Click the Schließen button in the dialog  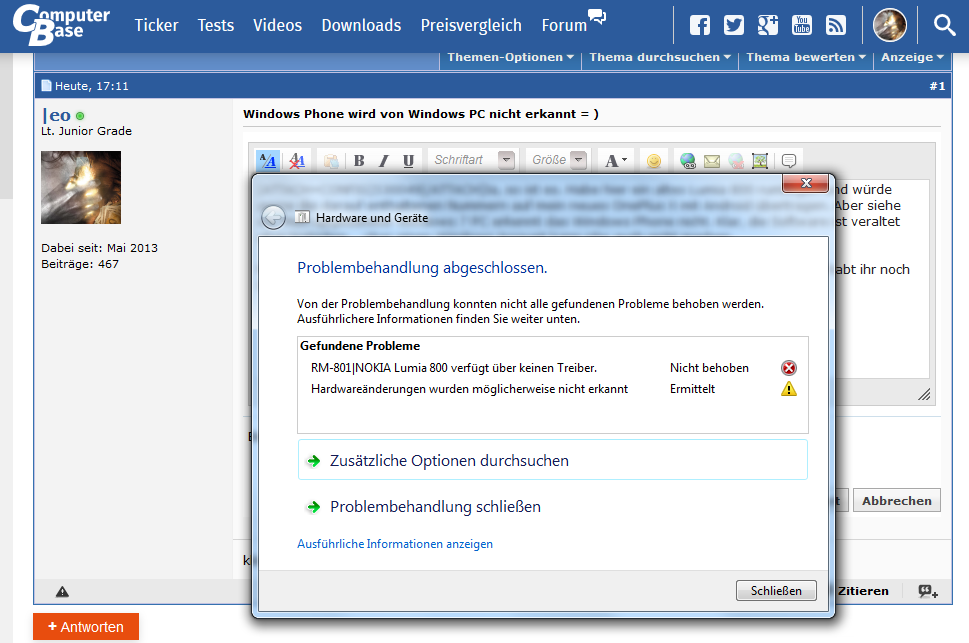tap(776, 590)
